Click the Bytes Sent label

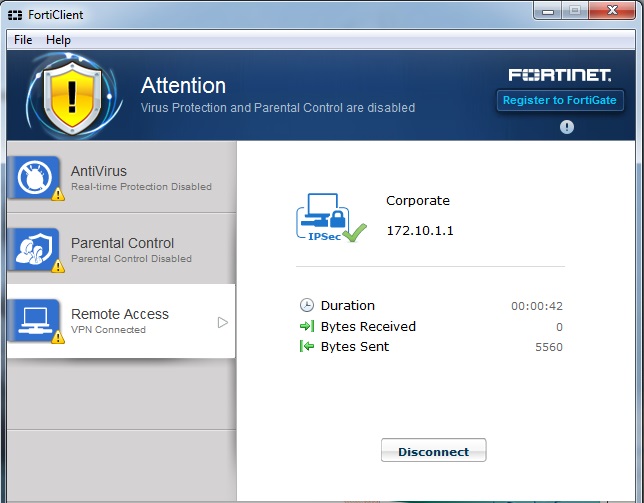pos(354,347)
